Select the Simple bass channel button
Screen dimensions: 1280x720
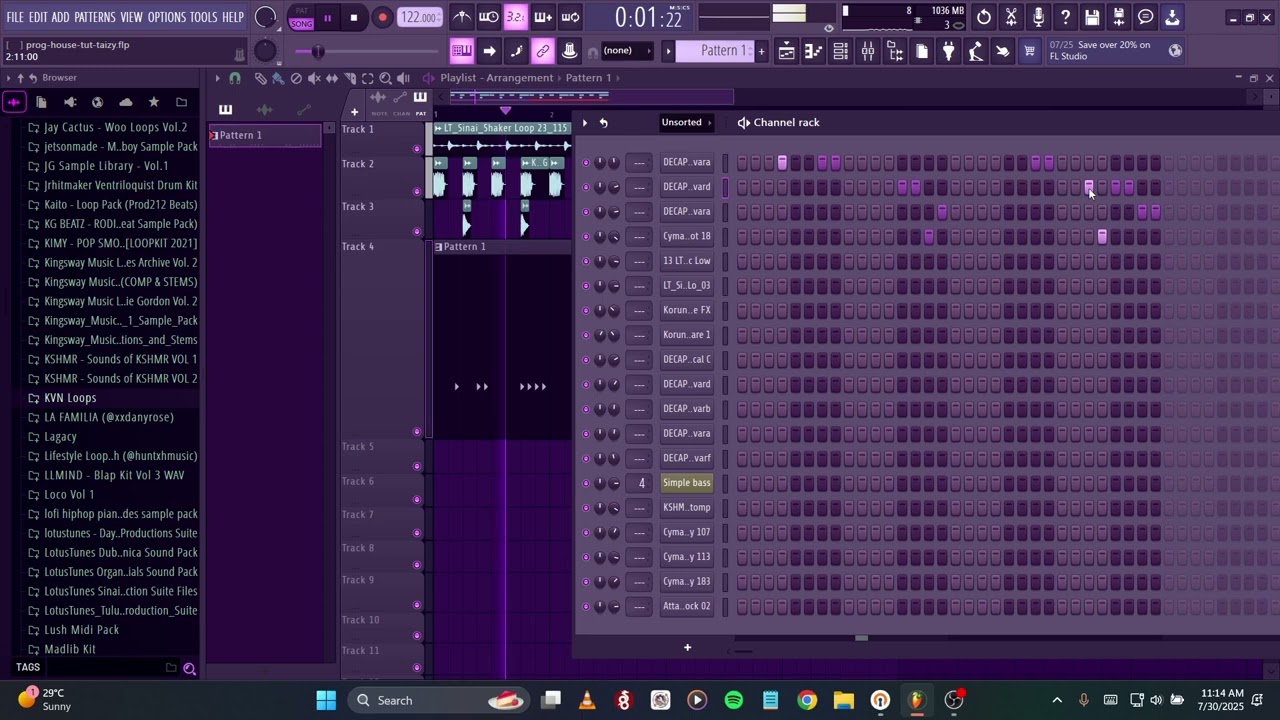[687, 483]
